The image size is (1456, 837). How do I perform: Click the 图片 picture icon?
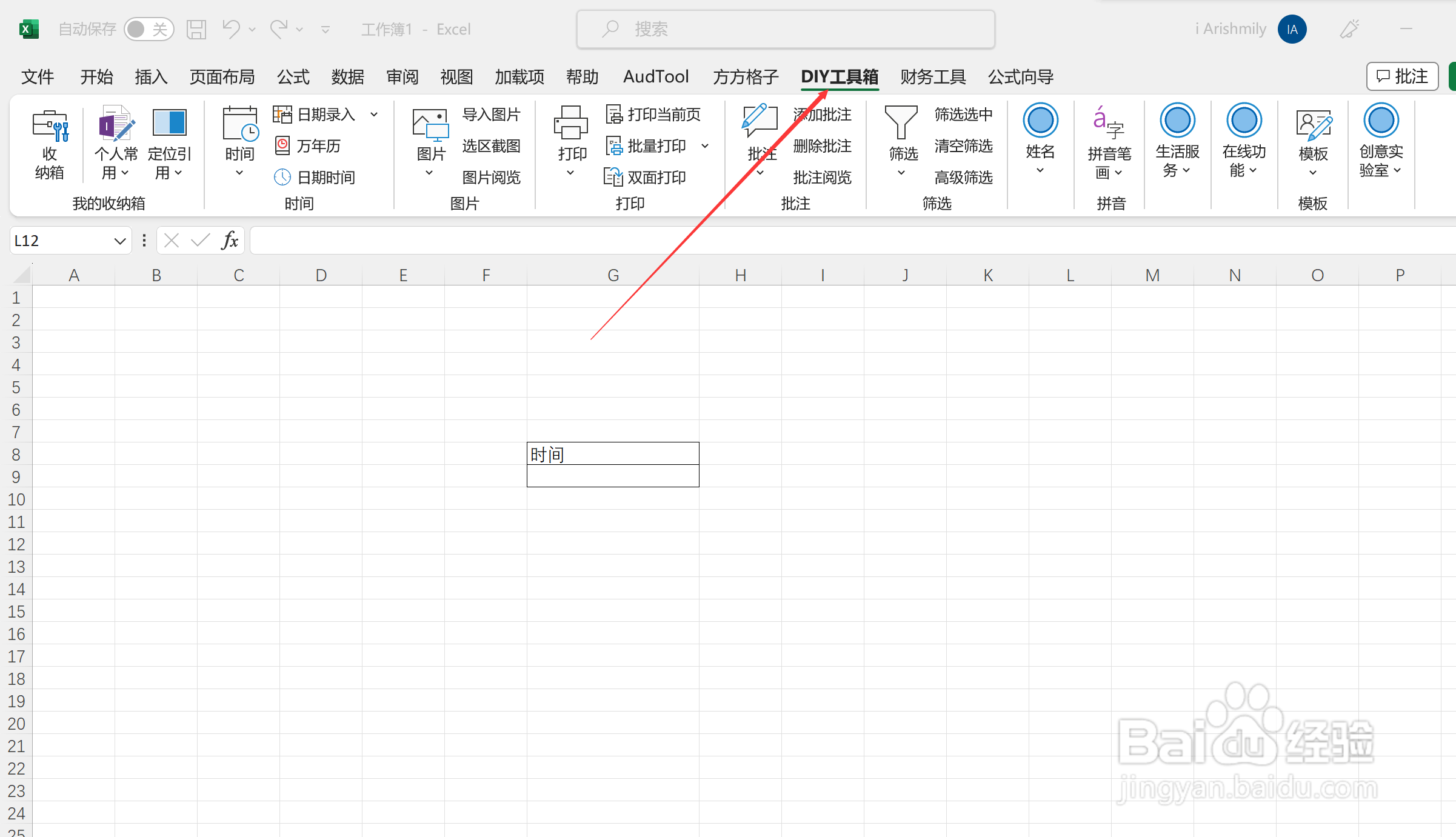click(x=430, y=125)
